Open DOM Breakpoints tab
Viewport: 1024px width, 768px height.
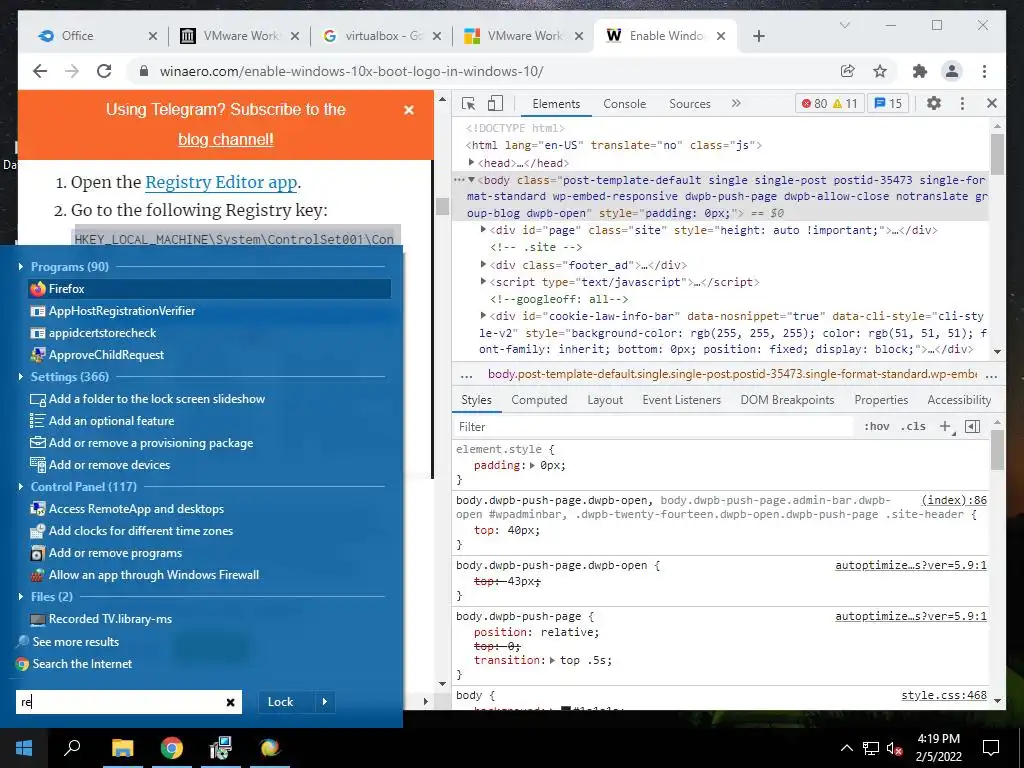pos(787,400)
